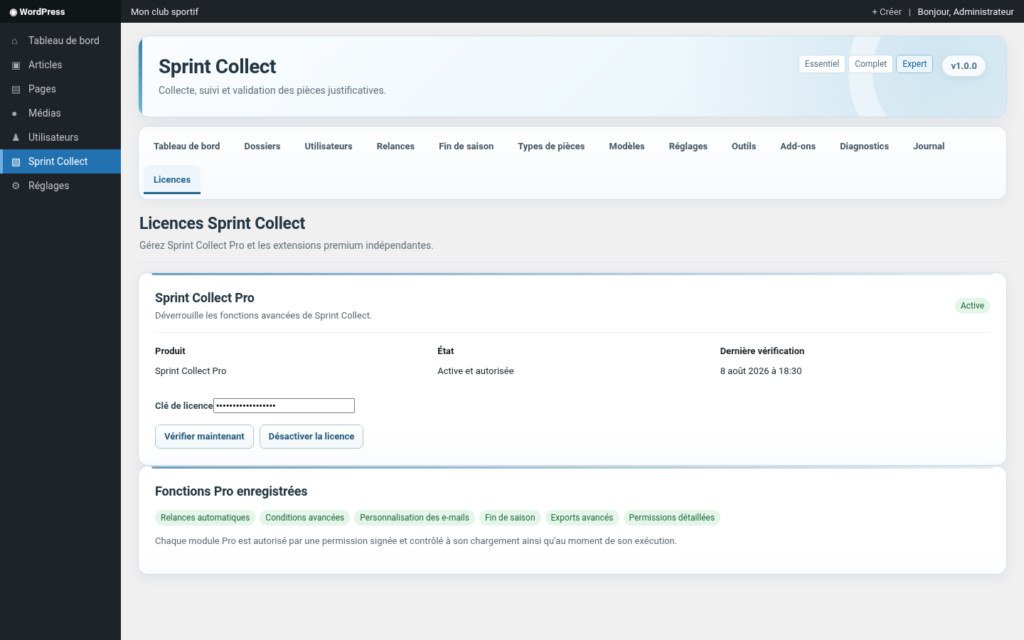The width and height of the screenshot is (1024, 640).
Task: Choose the Essentiel plan button
Action: [822, 64]
